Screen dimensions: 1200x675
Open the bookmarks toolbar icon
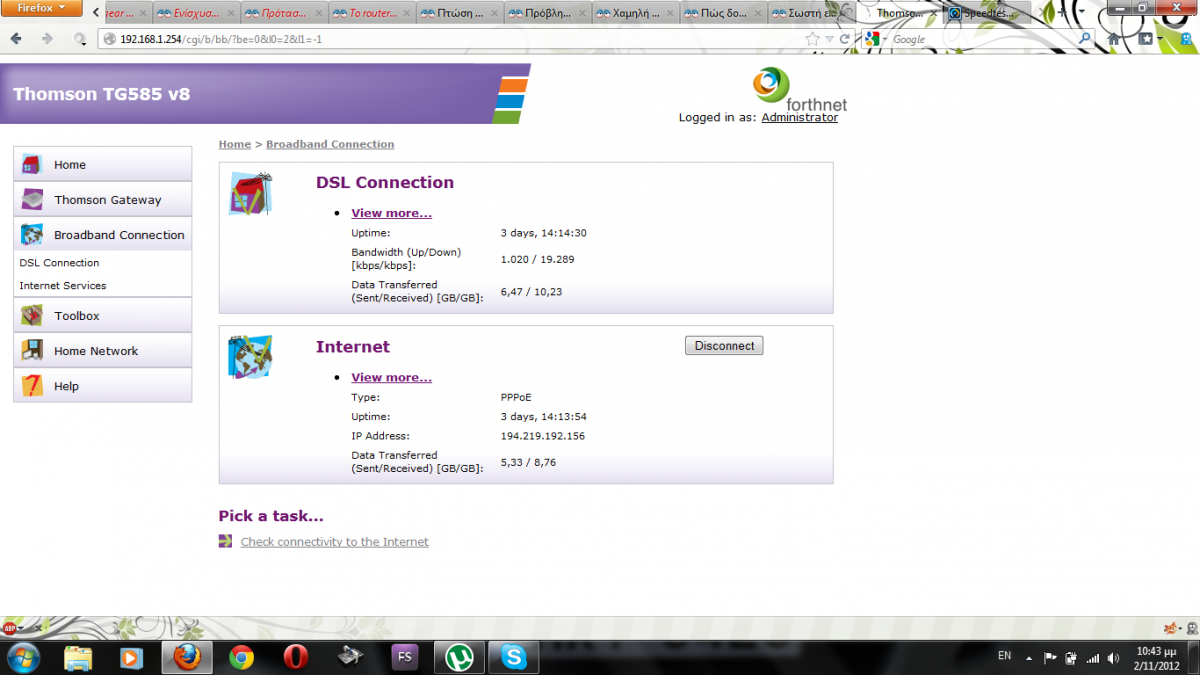point(1146,39)
